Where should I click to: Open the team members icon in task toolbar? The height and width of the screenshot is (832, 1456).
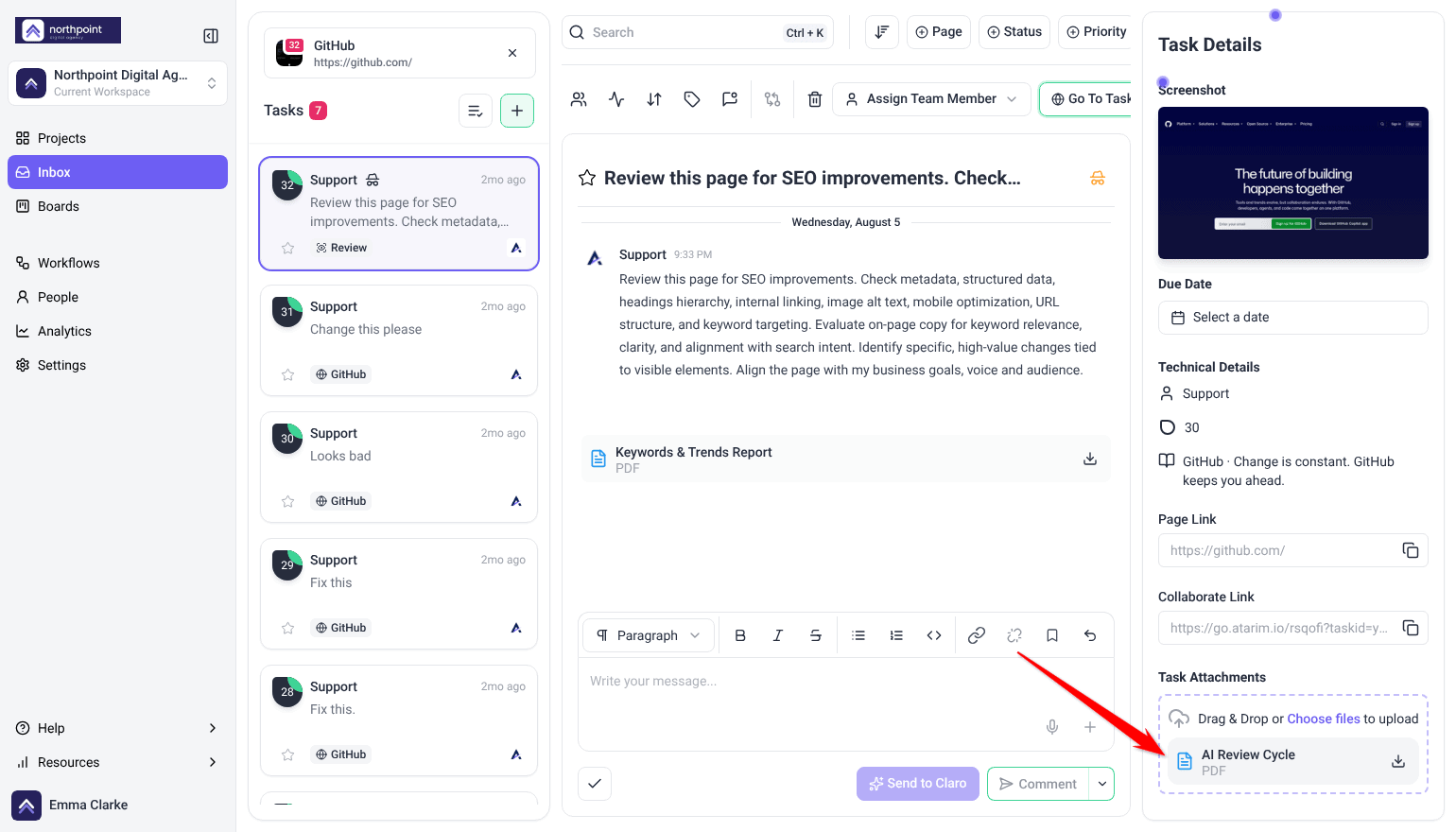[x=579, y=99]
